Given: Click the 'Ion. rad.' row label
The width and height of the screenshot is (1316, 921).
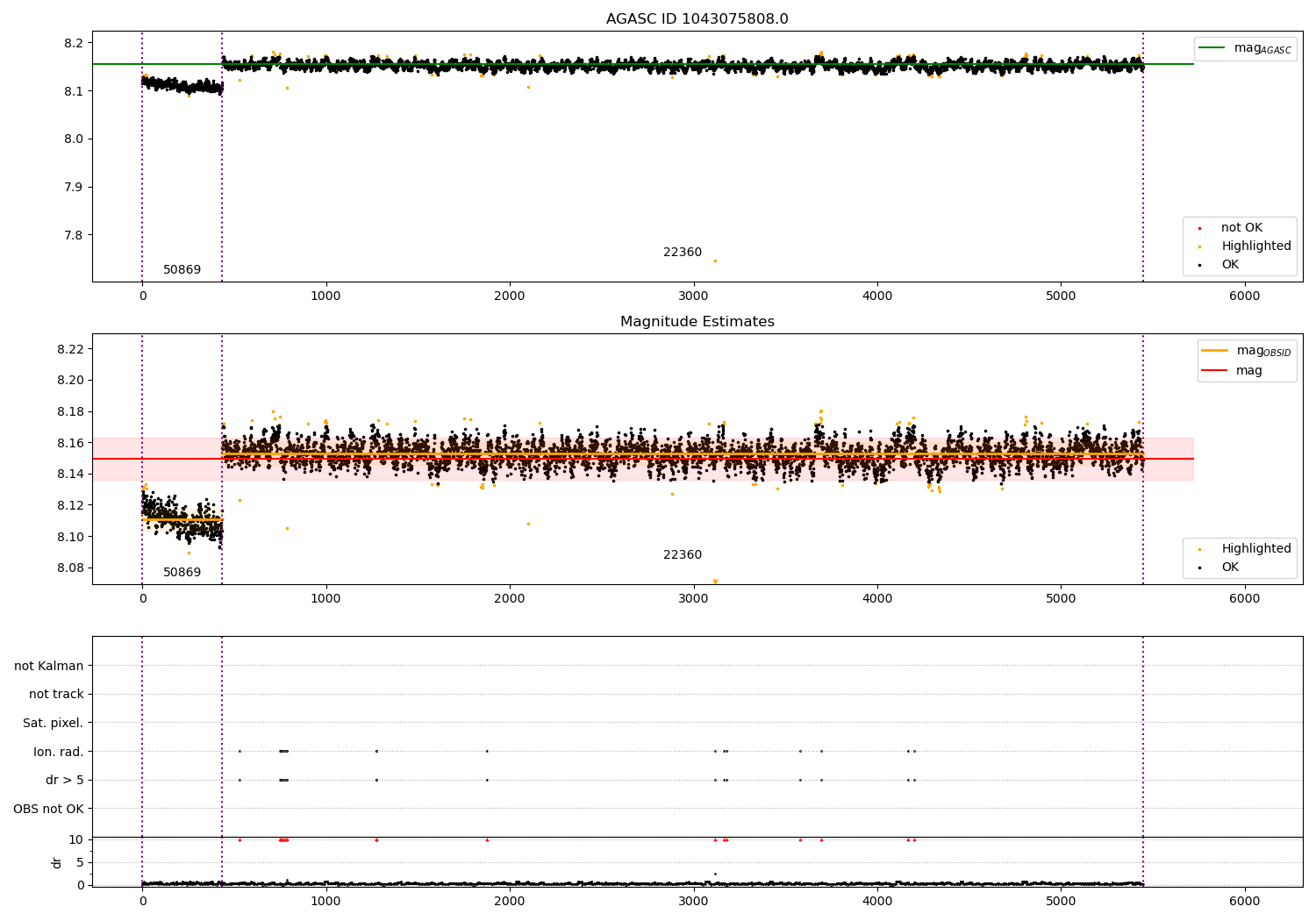Looking at the screenshot, I should pyautogui.click(x=58, y=752).
